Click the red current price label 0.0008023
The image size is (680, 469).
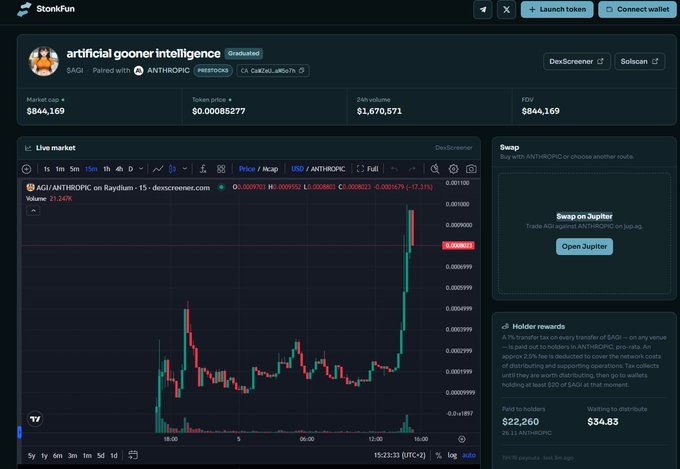click(458, 246)
